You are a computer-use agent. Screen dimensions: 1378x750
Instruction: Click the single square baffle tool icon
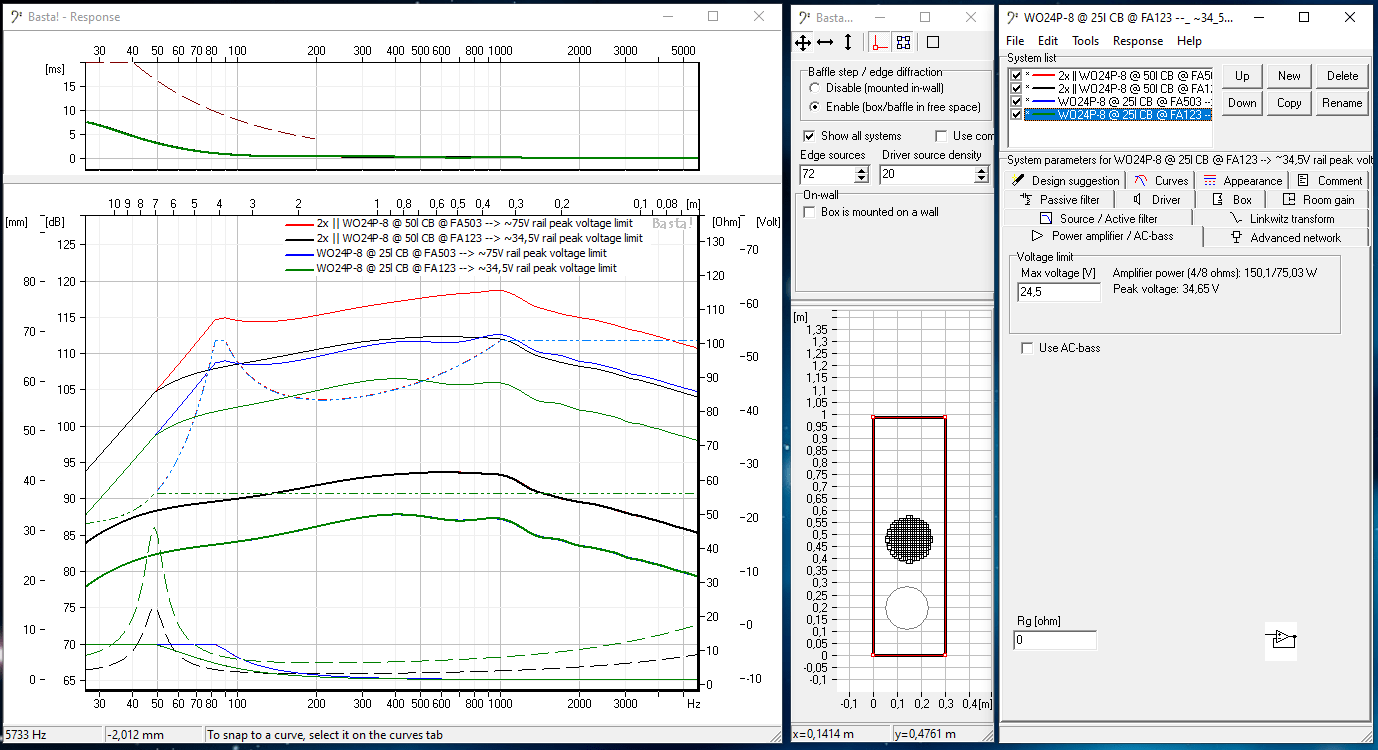(x=932, y=42)
